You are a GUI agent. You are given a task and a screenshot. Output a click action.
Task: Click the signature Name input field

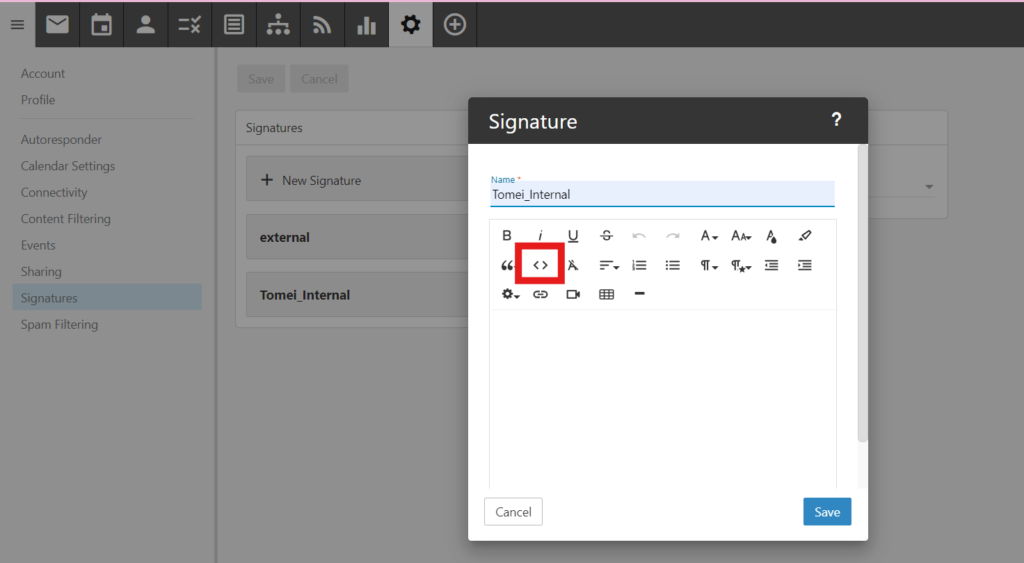661,195
